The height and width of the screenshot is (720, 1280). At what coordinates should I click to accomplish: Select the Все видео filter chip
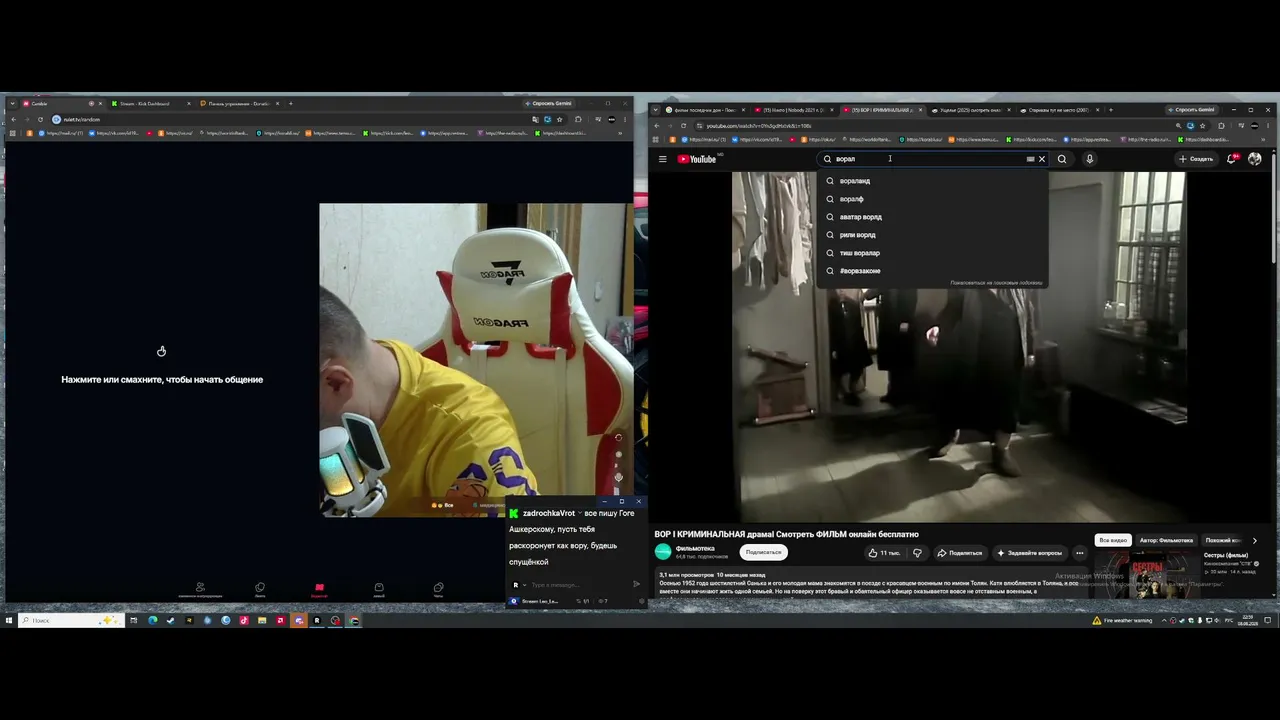click(1113, 540)
